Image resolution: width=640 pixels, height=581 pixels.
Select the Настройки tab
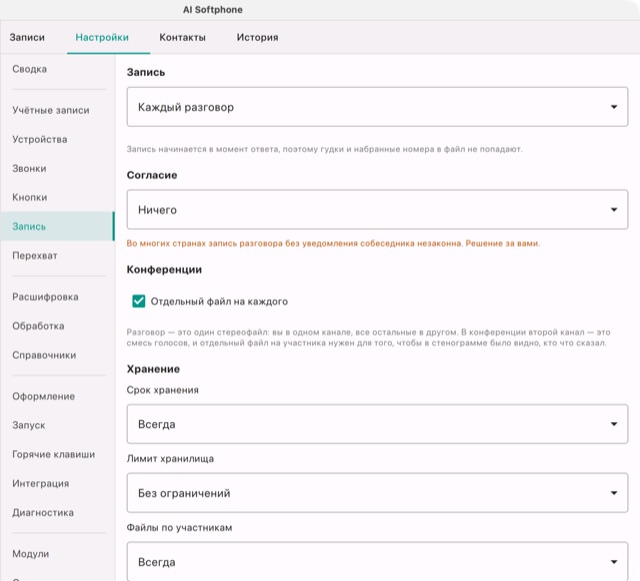pos(102,37)
